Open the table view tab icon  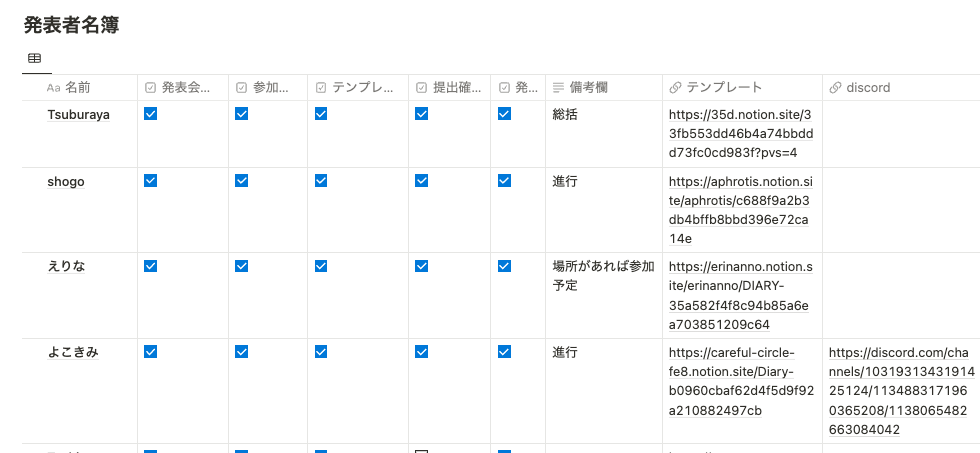coord(35,58)
